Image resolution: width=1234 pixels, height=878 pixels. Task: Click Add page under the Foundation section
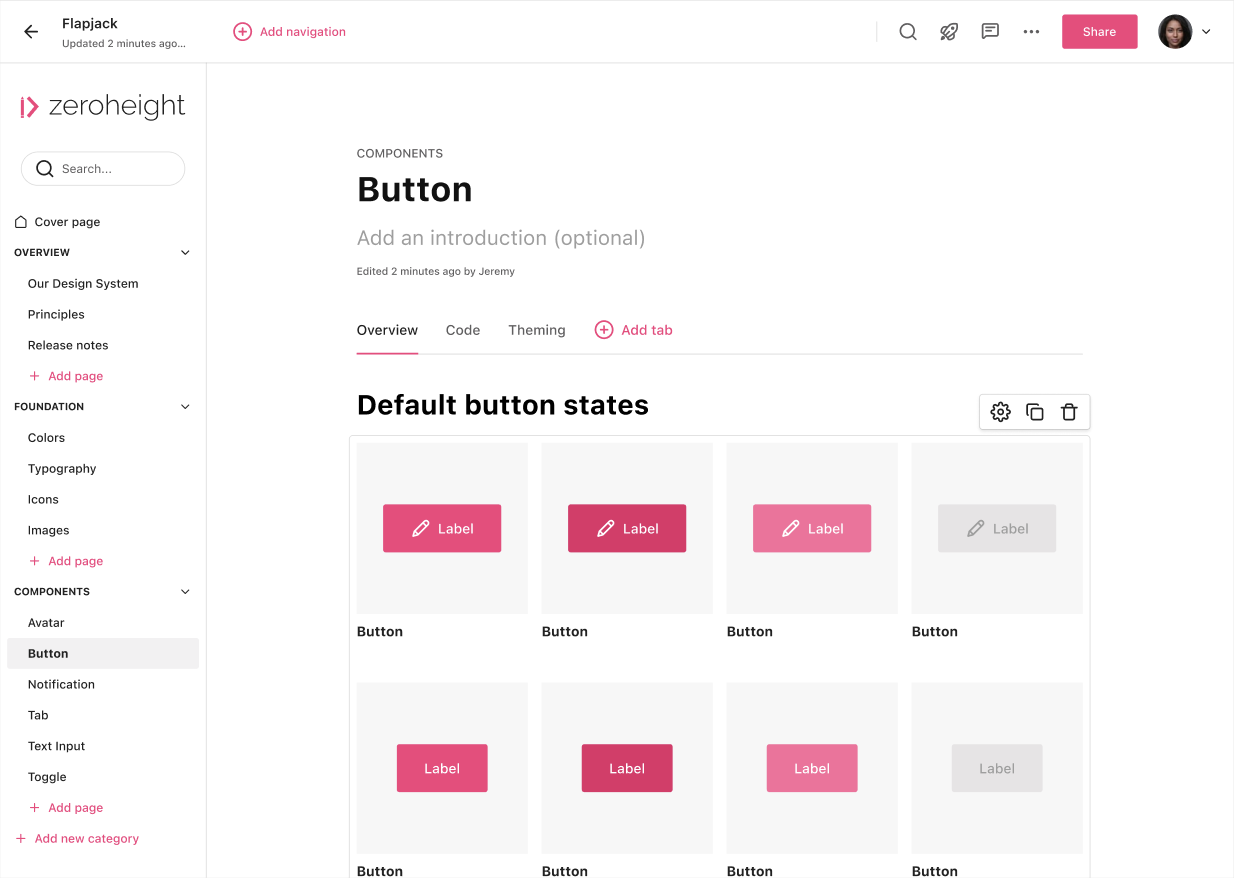(x=76, y=561)
